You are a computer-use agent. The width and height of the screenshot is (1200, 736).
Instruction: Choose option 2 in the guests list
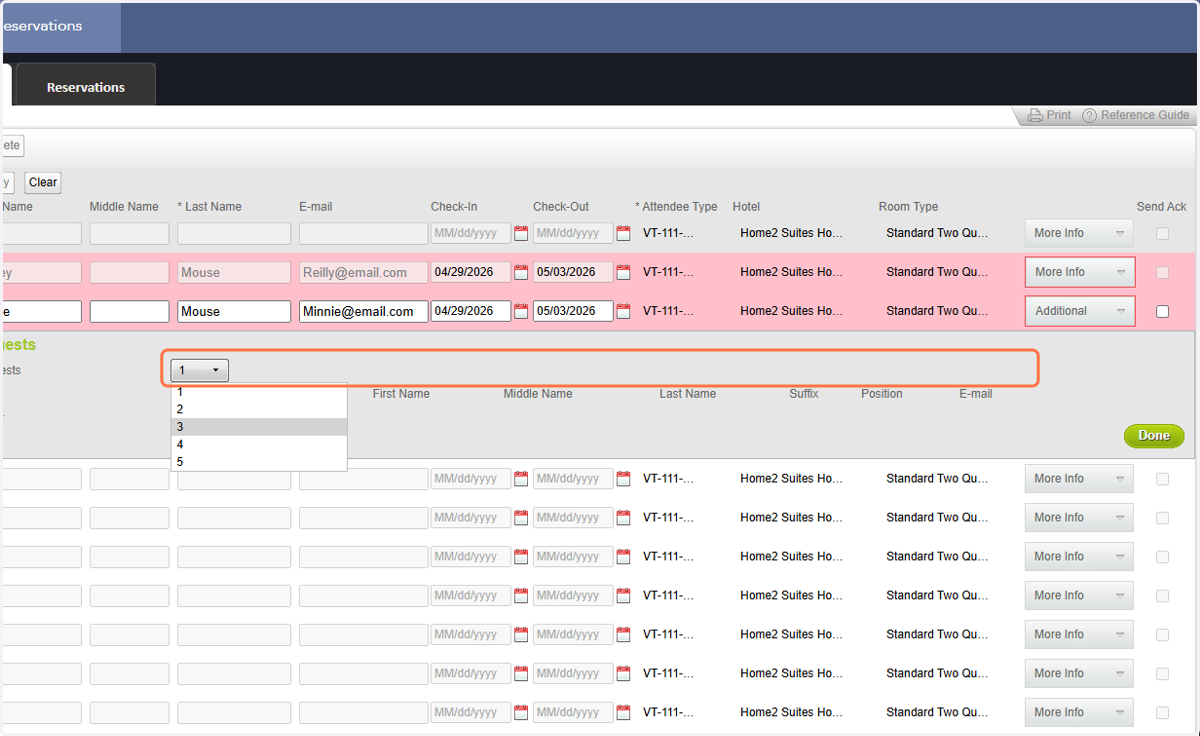[259, 409]
